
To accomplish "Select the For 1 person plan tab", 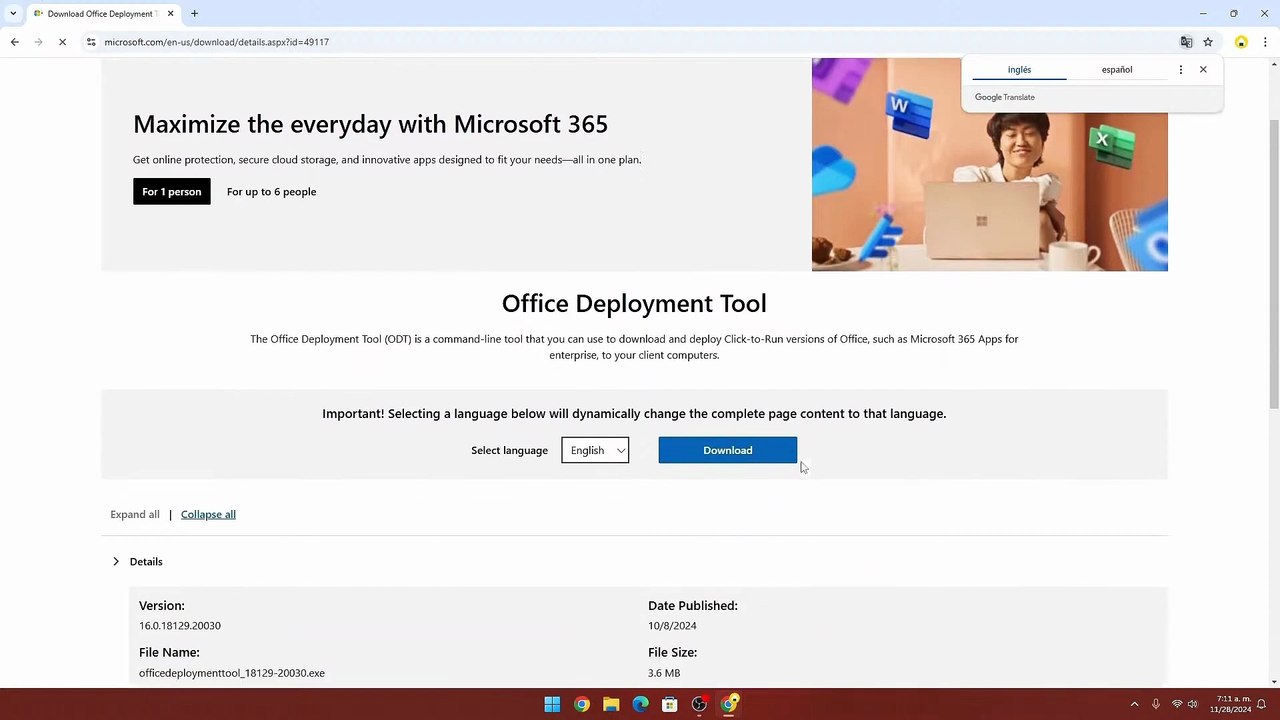I will coord(172,191).
